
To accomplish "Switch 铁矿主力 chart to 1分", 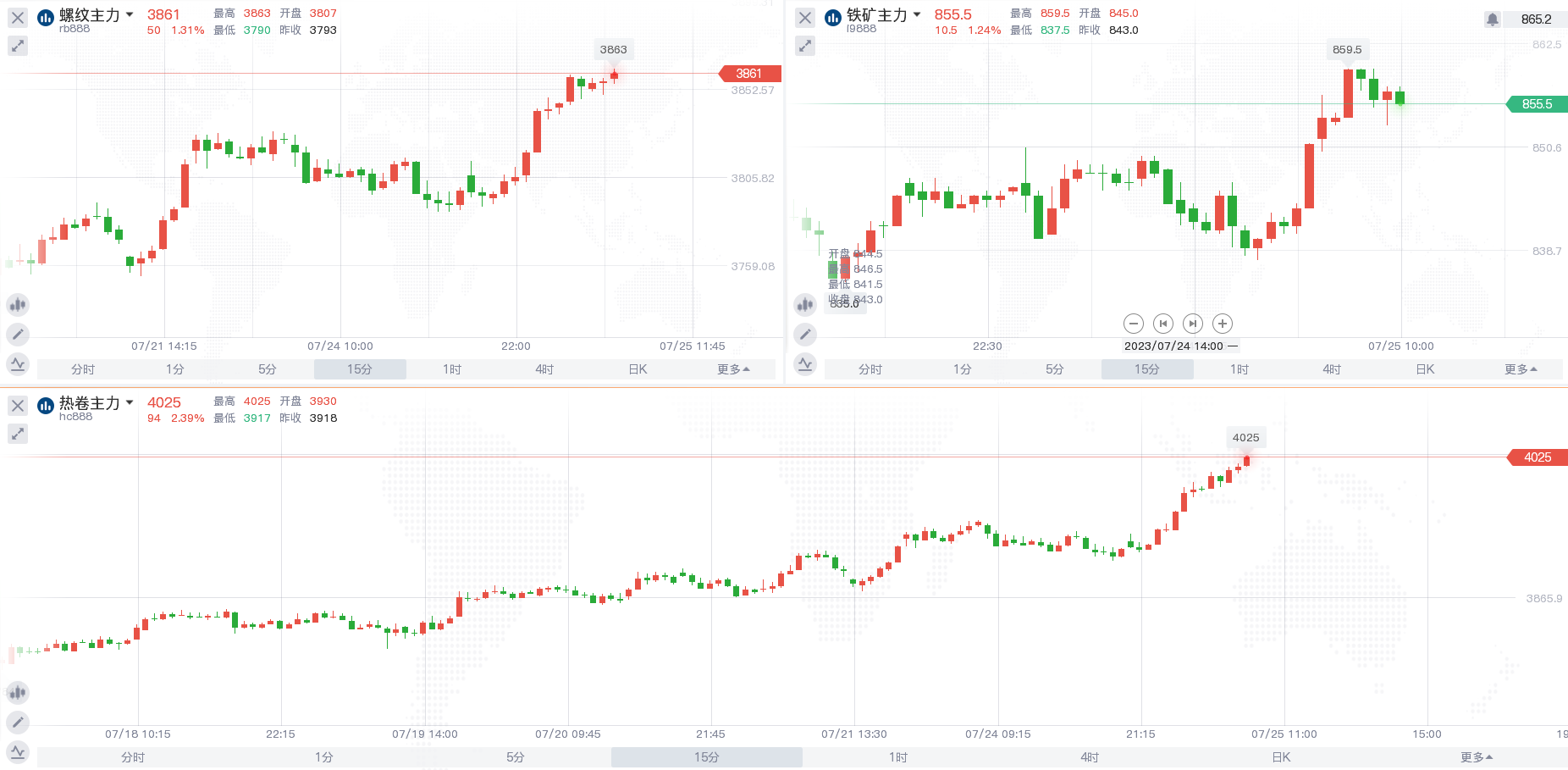I will [963, 369].
